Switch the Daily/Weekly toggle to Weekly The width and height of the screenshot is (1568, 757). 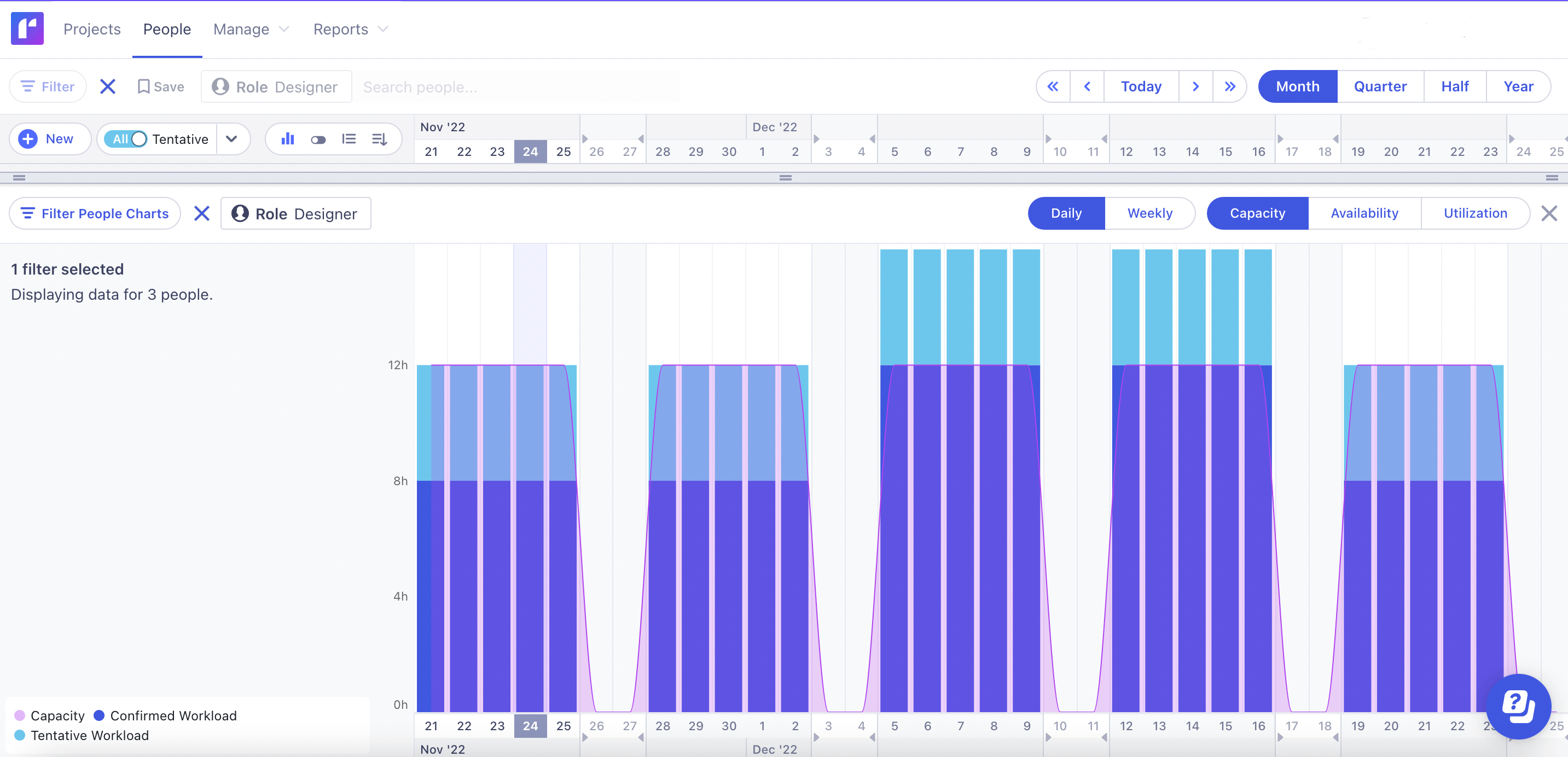[x=1149, y=213]
